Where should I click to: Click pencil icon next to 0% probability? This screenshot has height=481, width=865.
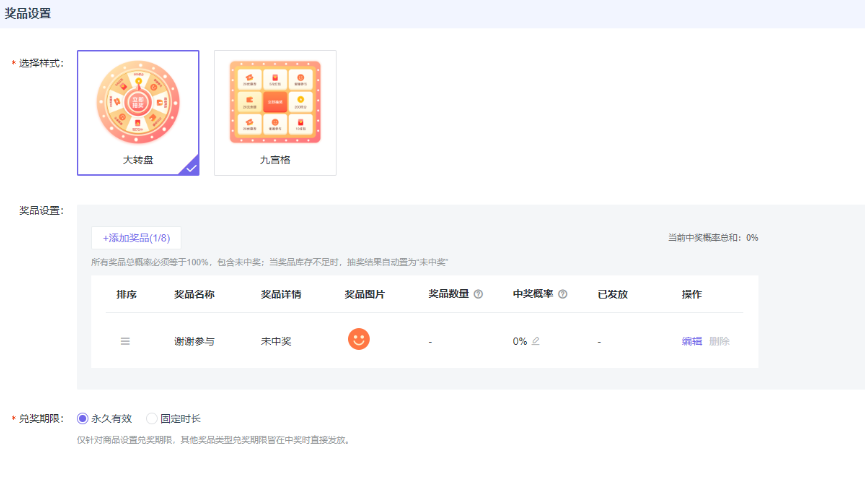click(x=536, y=341)
